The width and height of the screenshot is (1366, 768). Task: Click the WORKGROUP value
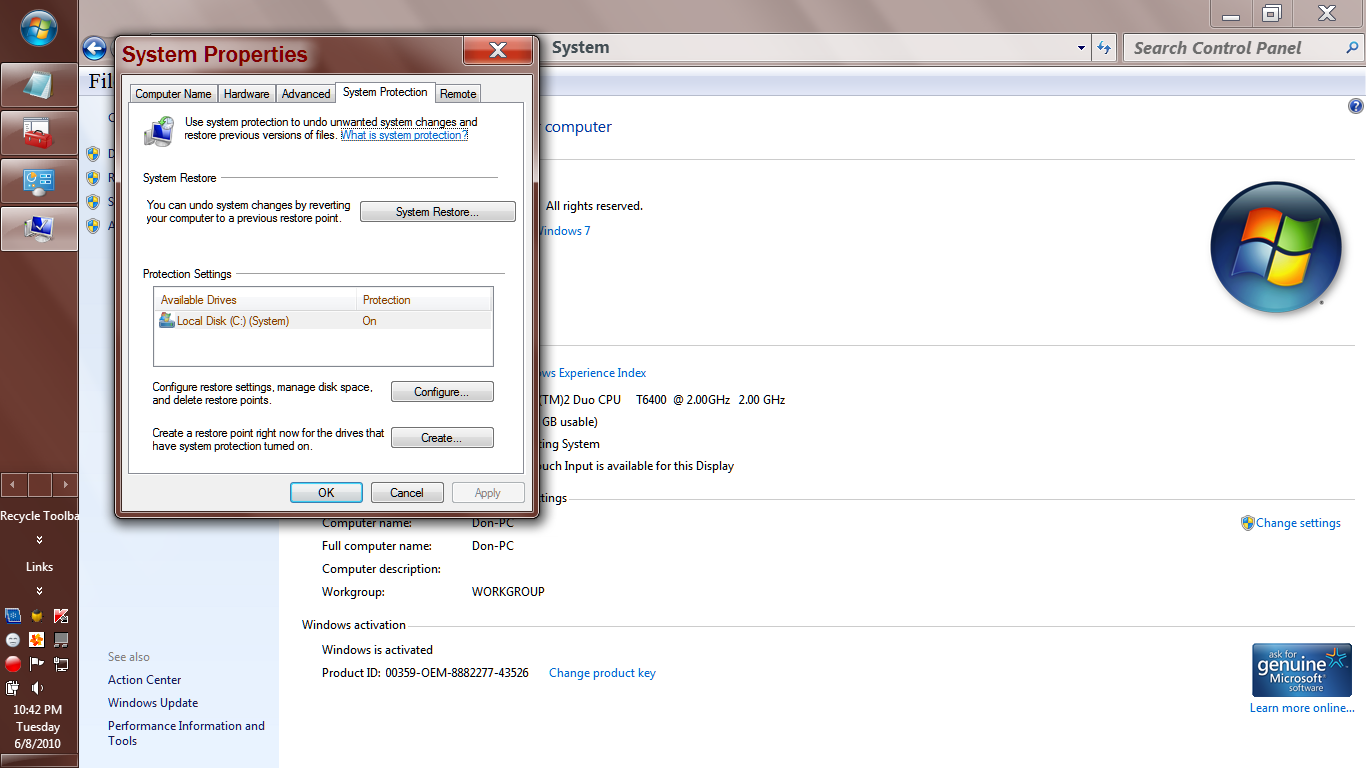click(508, 591)
